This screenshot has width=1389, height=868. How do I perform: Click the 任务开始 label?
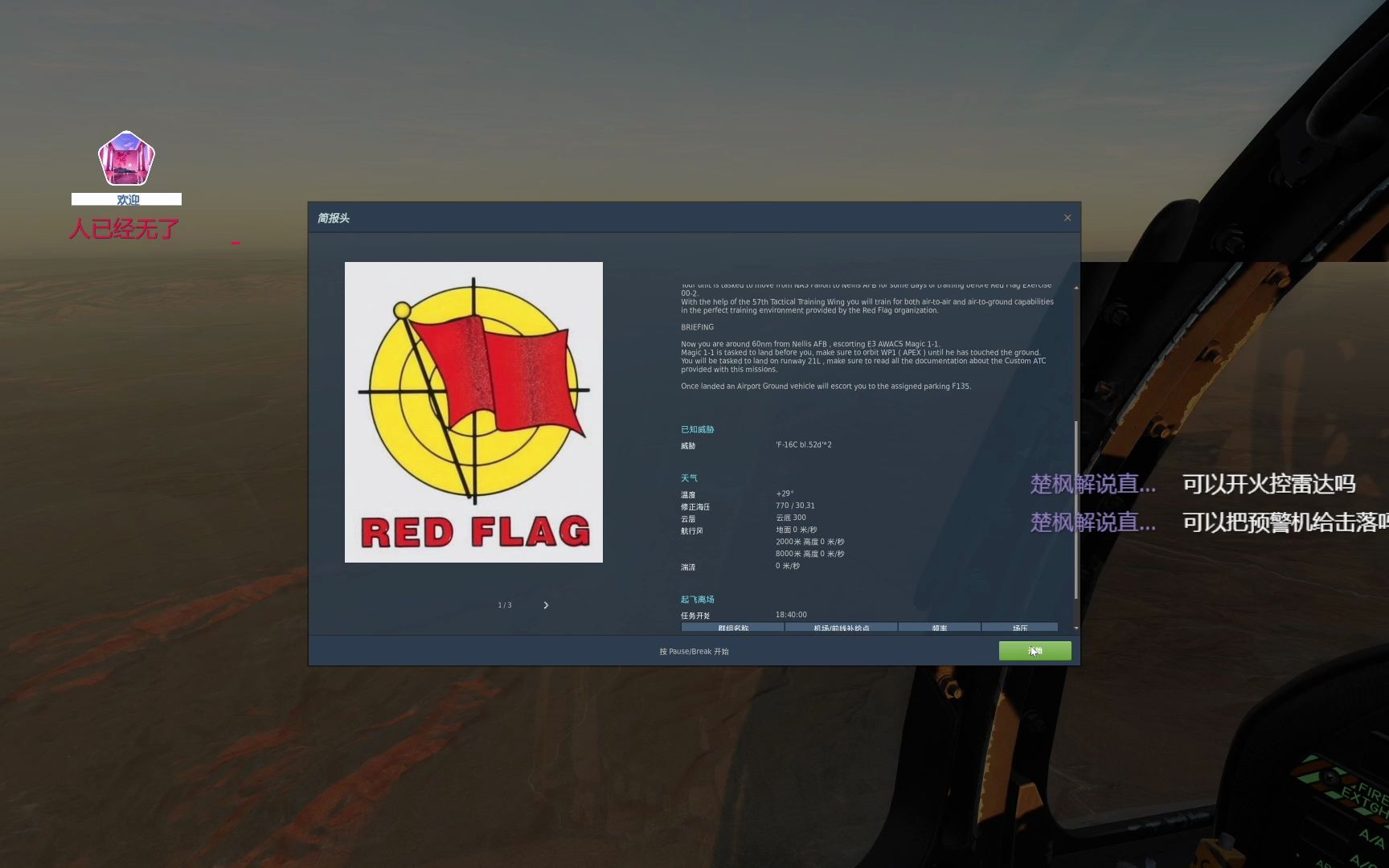click(x=695, y=616)
